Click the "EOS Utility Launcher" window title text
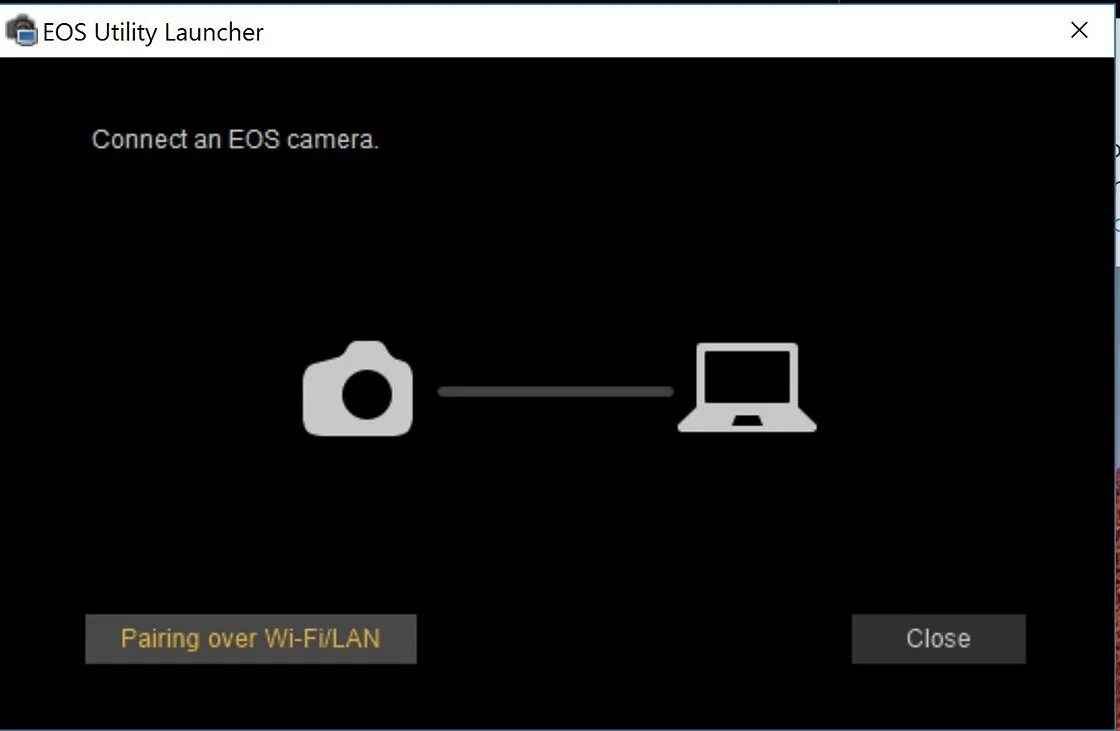1120x731 pixels. (153, 32)
